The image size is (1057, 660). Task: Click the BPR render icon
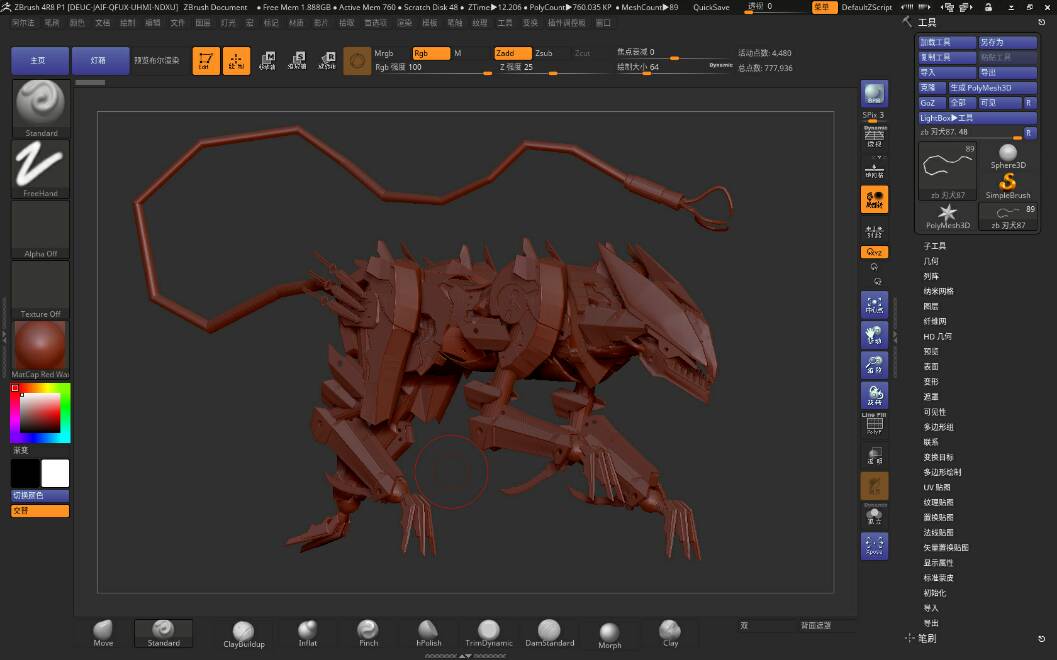874,95
